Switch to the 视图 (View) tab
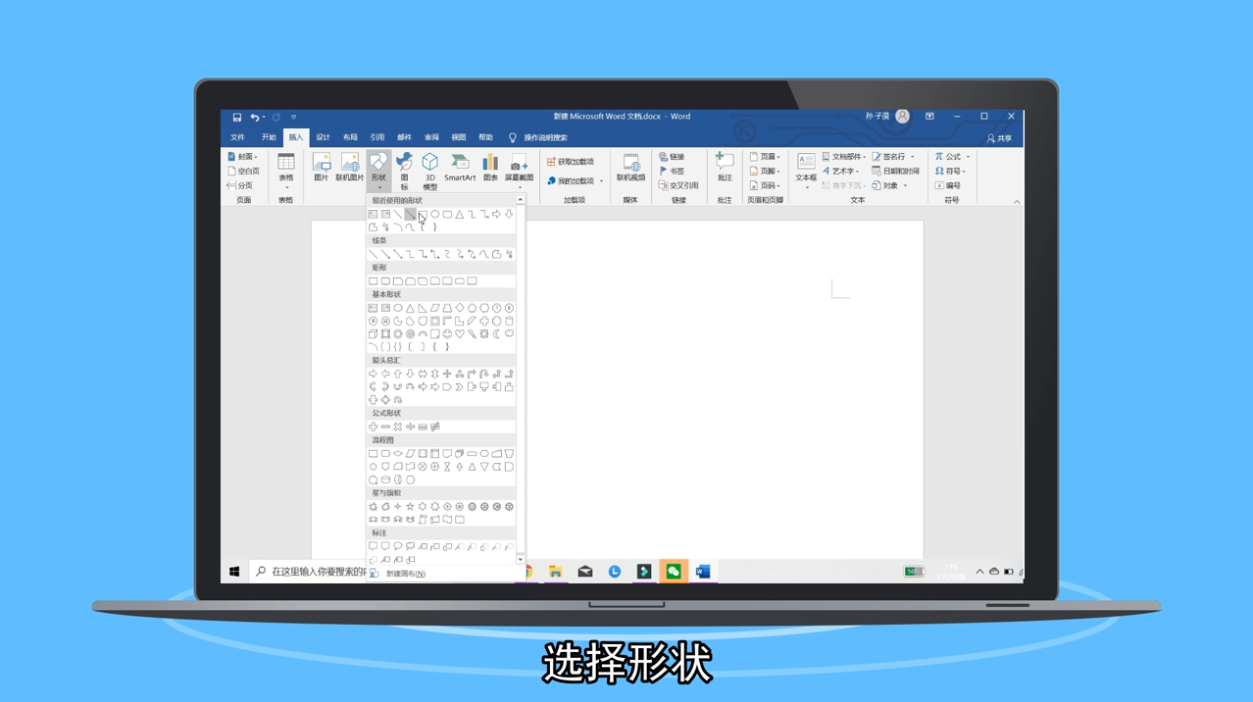Viewport: 1253px width, 702px height. (x=458, y=138)
